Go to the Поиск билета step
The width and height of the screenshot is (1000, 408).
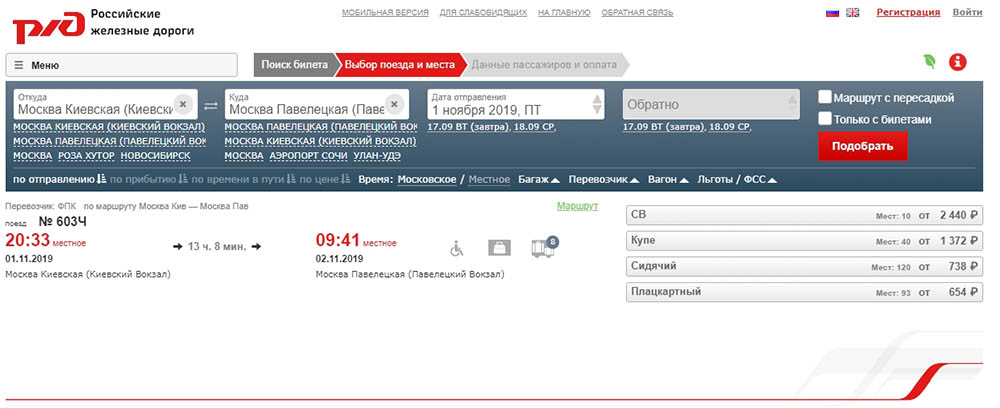coord(294,65)
